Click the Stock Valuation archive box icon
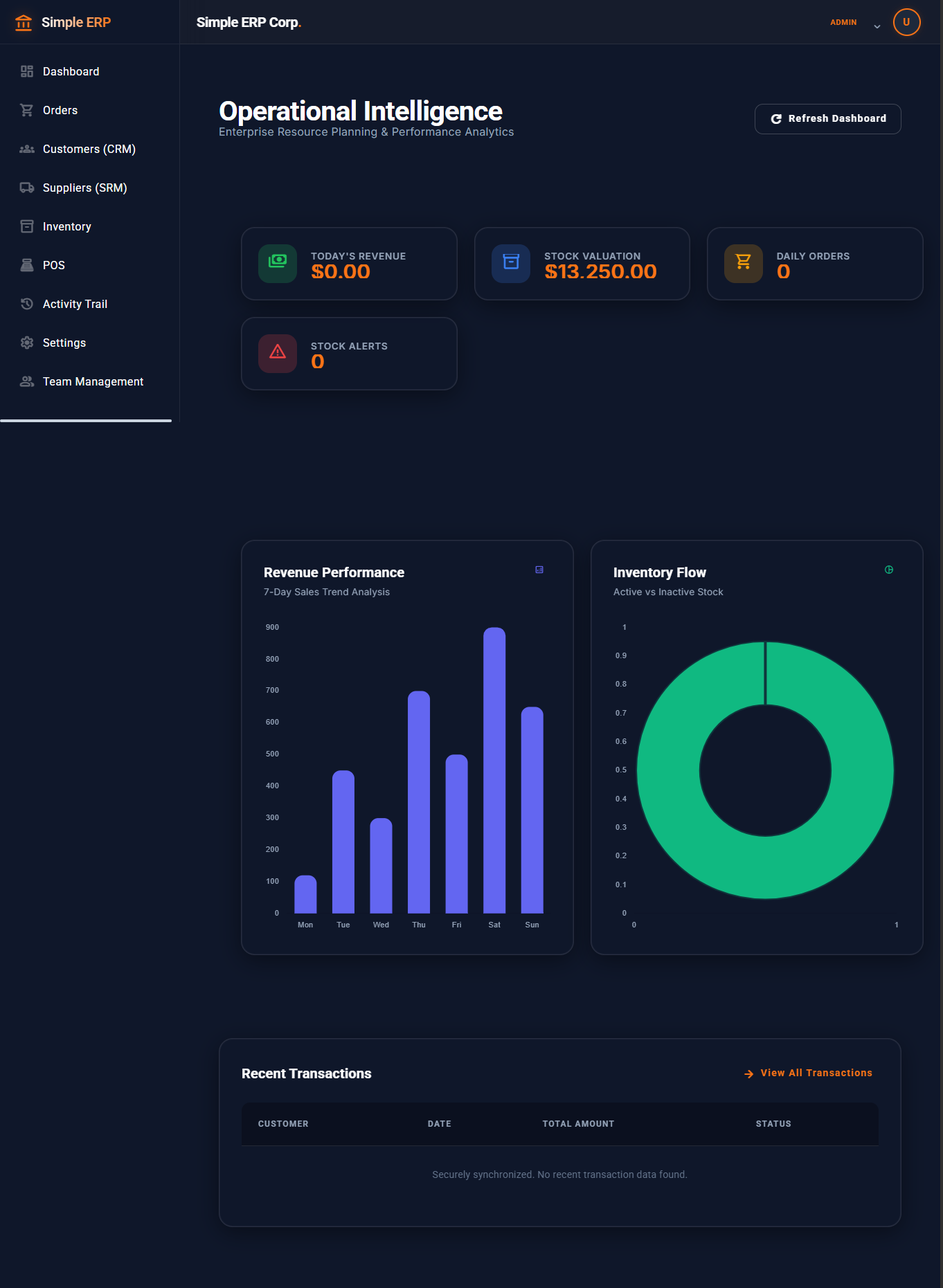The height and width of the screenshot is (1288, 943). (x=511, y=263)
